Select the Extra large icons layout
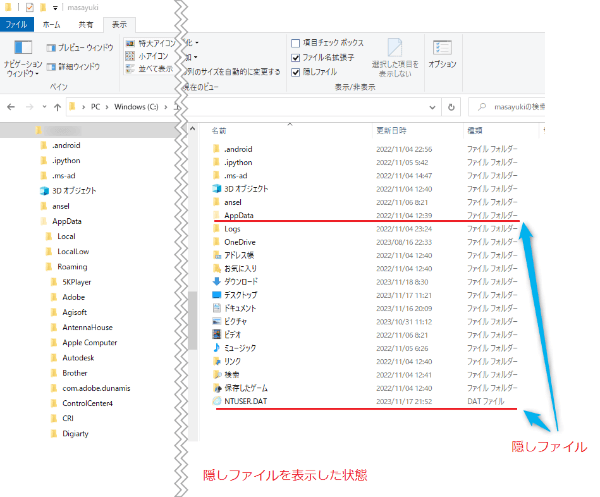 point(150,43)
